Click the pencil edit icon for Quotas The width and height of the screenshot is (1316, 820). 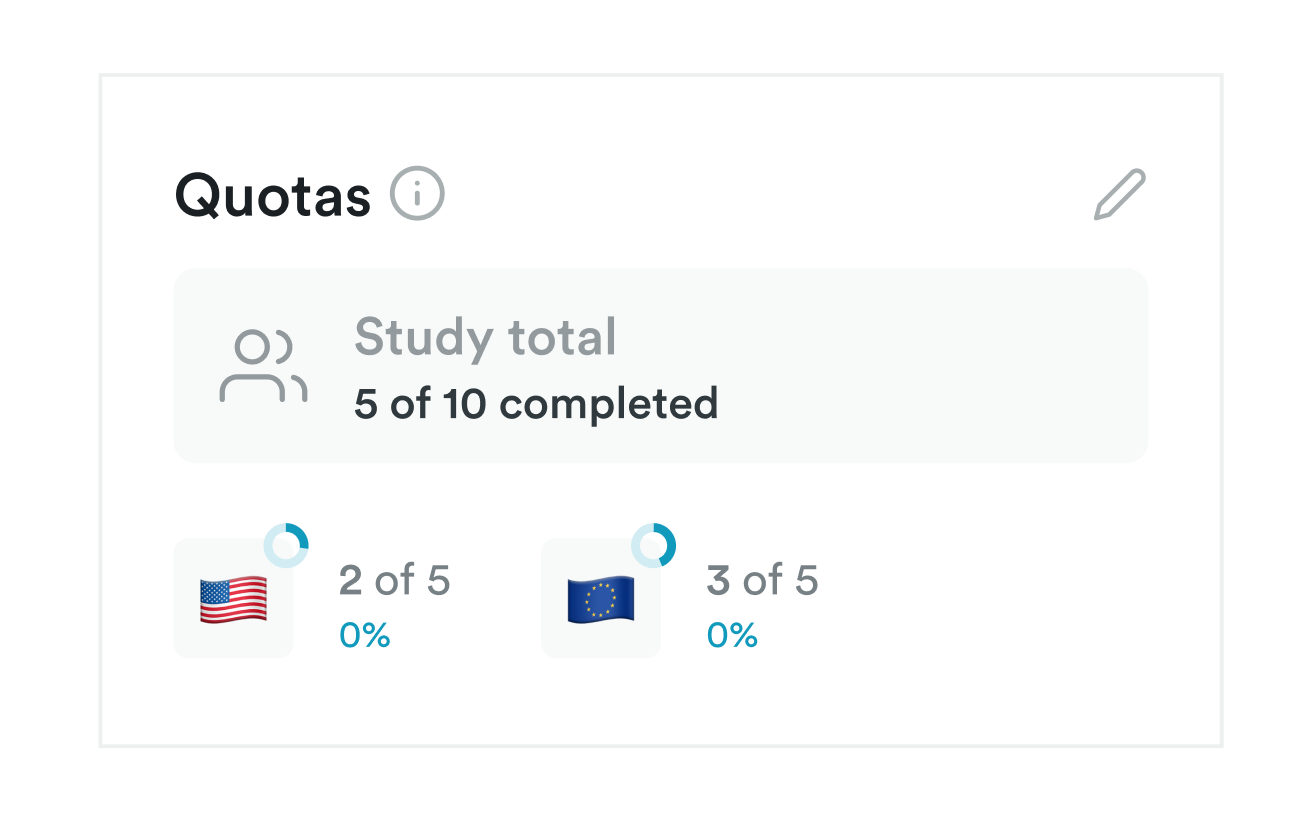1120,195
